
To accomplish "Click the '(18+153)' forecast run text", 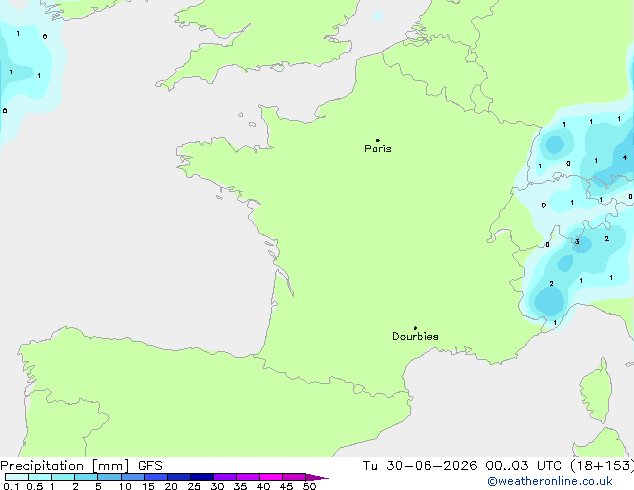I will point(602,466).
